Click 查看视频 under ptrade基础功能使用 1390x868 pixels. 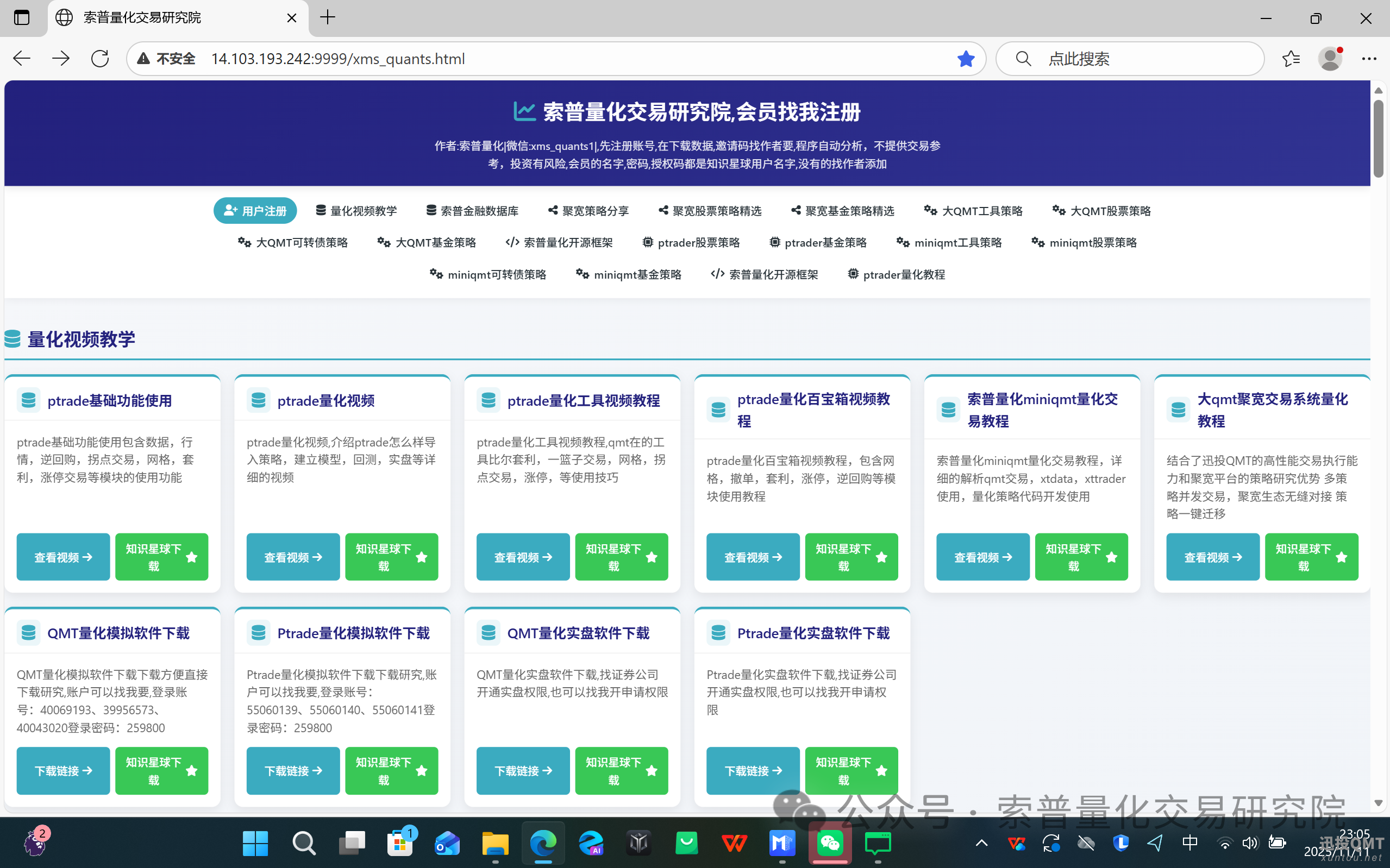tap(63, 557)
